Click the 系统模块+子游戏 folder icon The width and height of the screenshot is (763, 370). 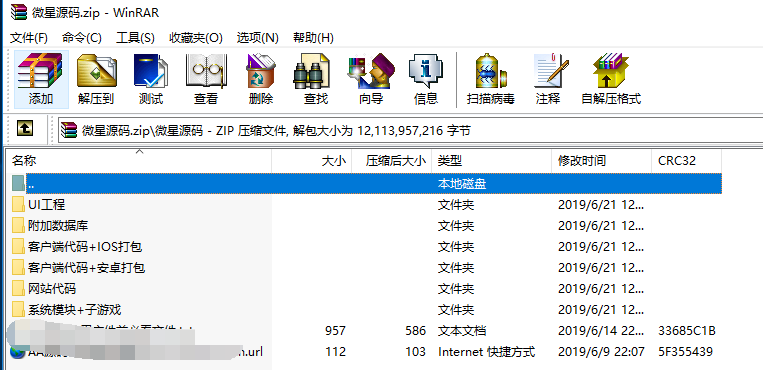tap(18, 310)
